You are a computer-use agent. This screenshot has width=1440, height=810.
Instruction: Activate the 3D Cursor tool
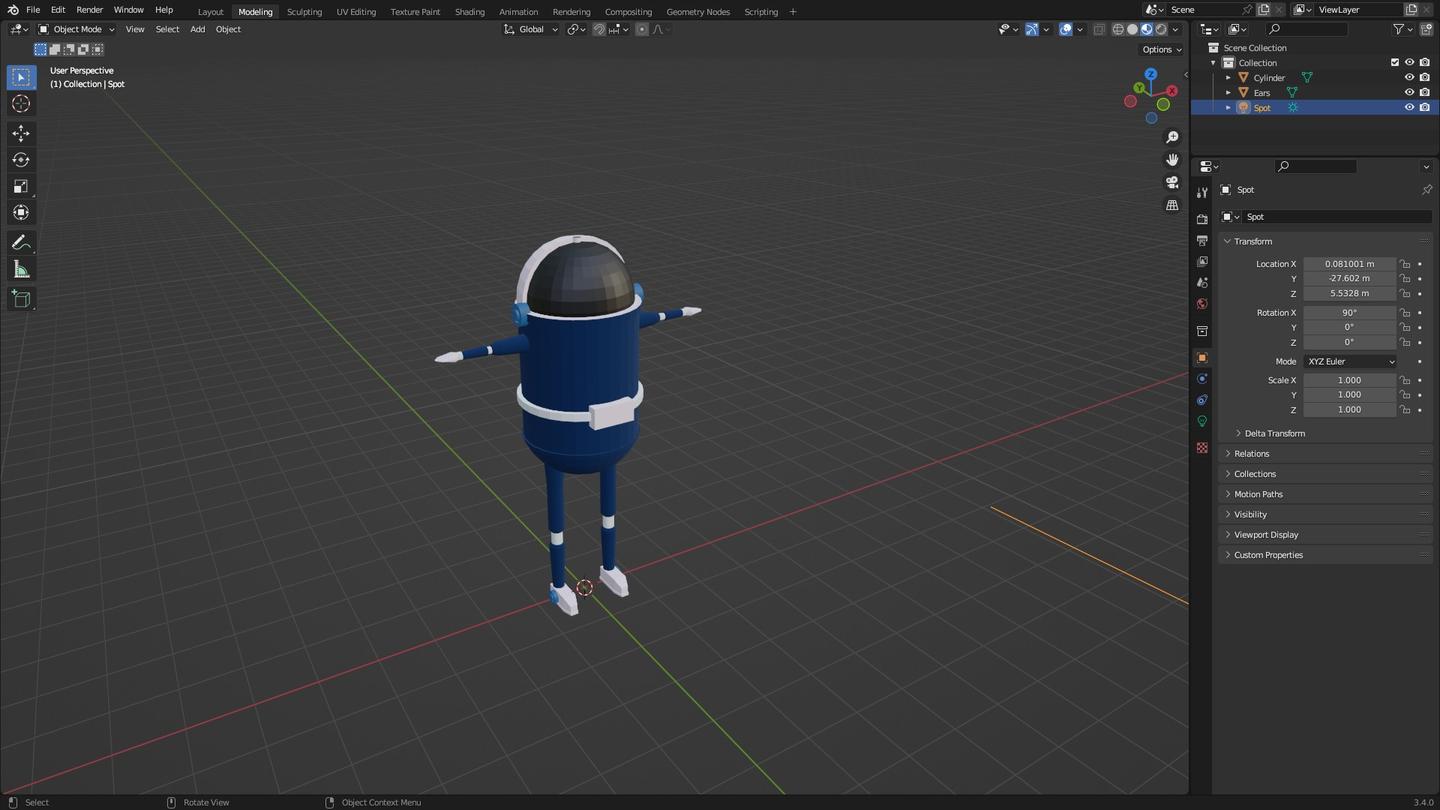[x=21, y=104]
